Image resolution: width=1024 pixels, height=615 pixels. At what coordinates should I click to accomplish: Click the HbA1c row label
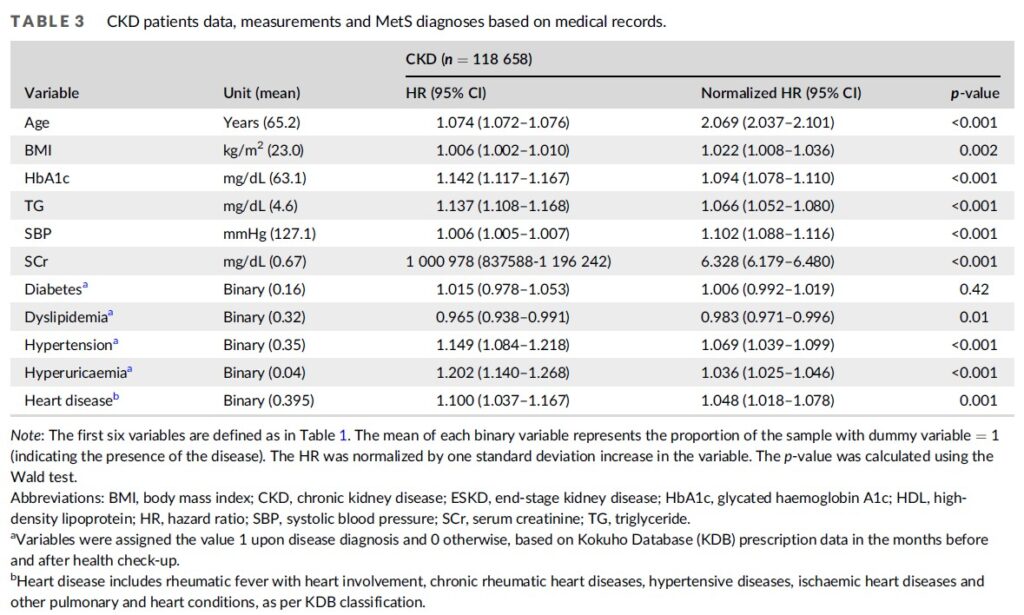(45, 178)
